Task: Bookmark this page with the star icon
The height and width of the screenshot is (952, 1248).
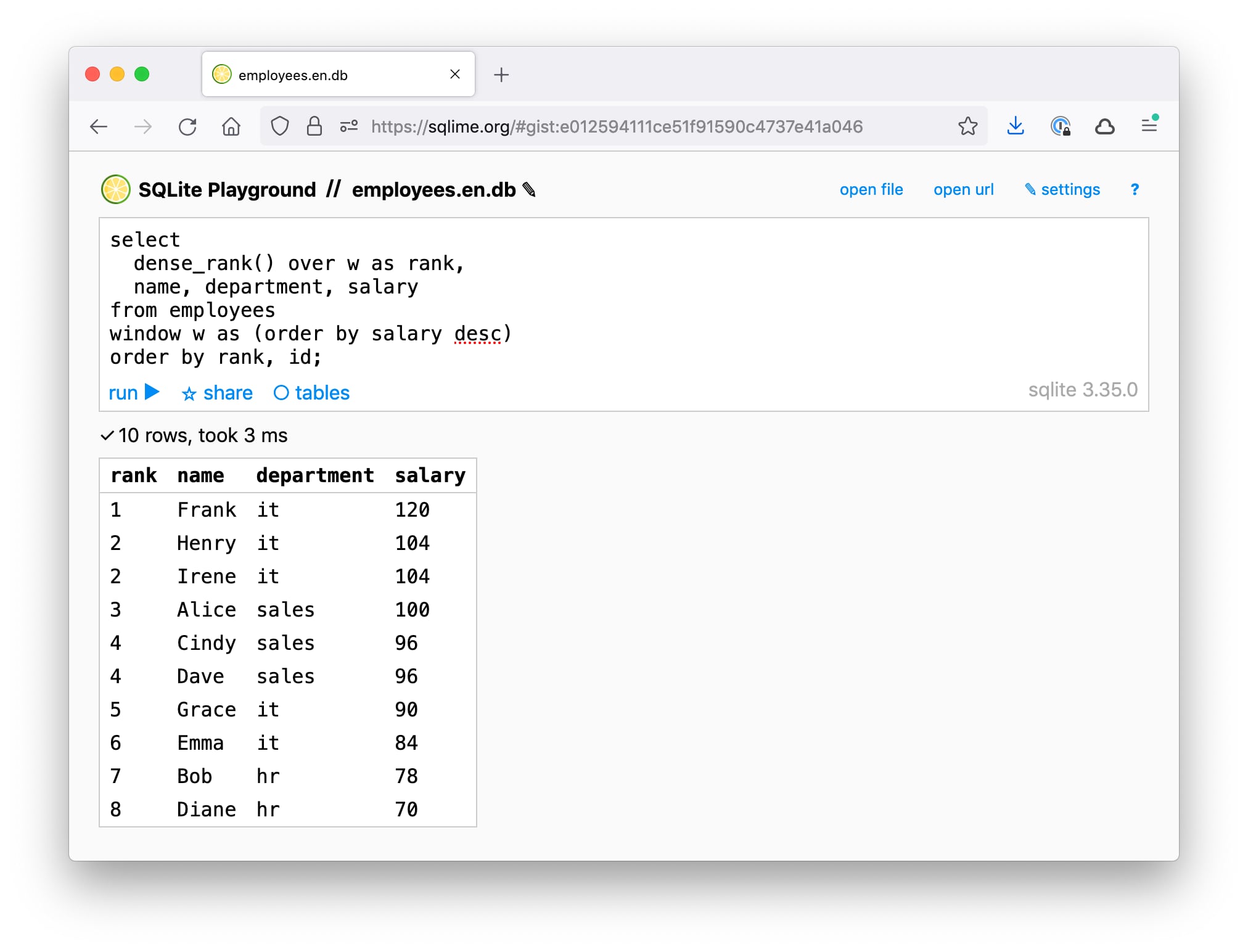Action: coord(967,126)
